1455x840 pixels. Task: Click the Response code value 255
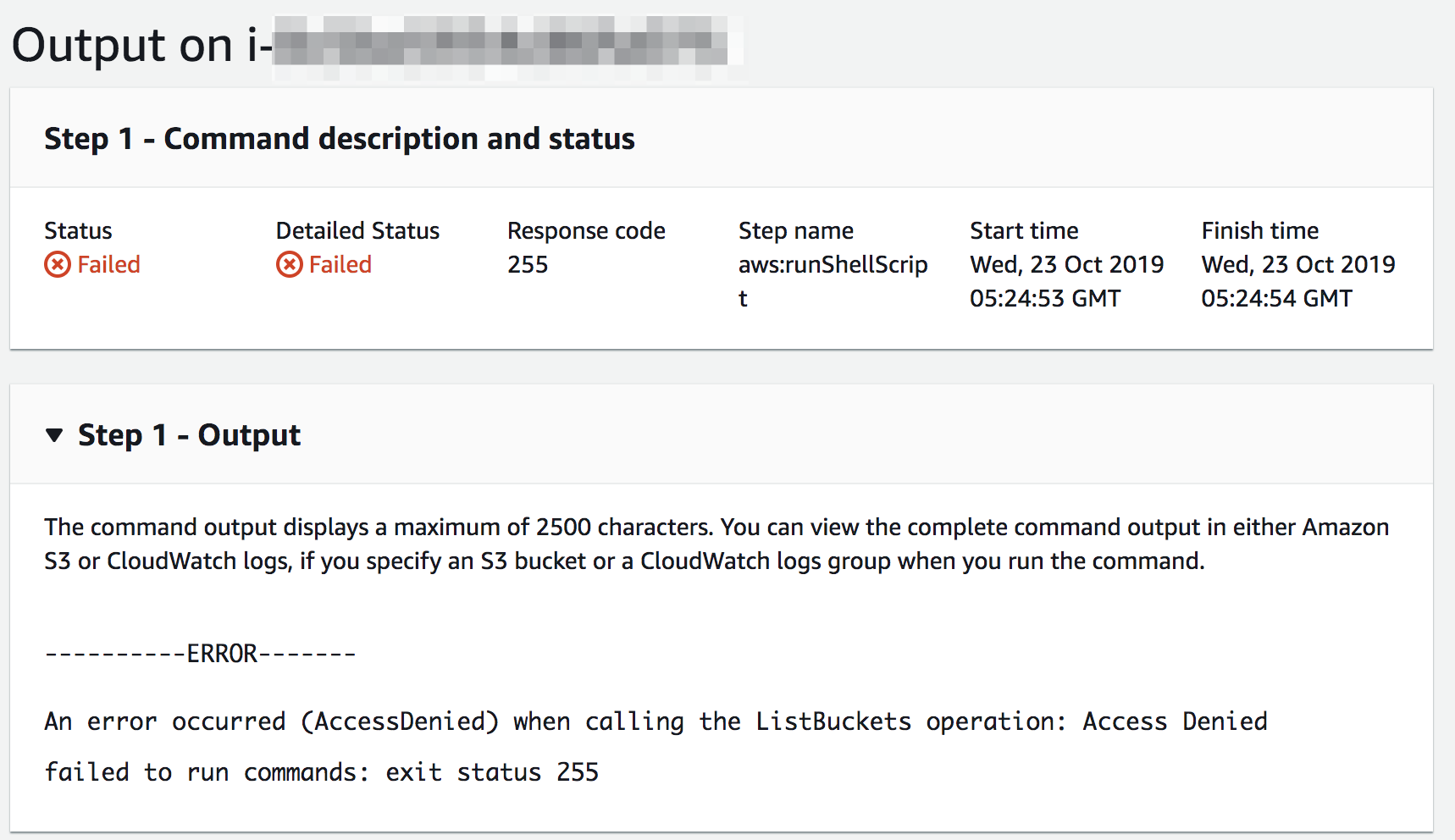528,265
